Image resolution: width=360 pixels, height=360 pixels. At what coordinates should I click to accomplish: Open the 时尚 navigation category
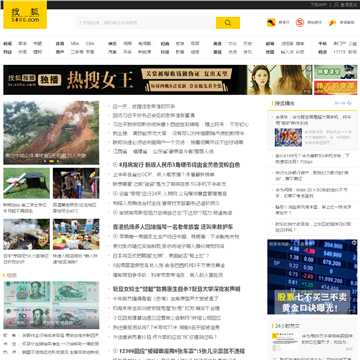point(165,44)
